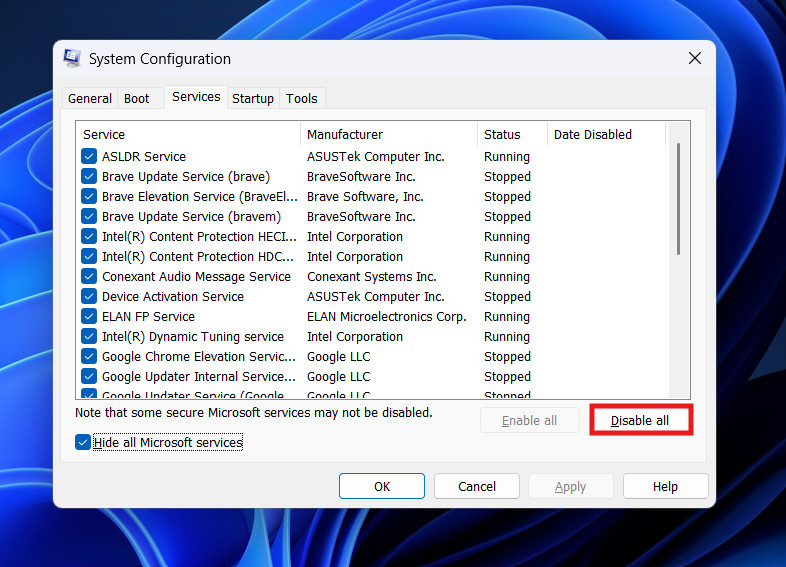Toggle Intel(R) Dynamic Tuning service checkbox

[89, 337]
